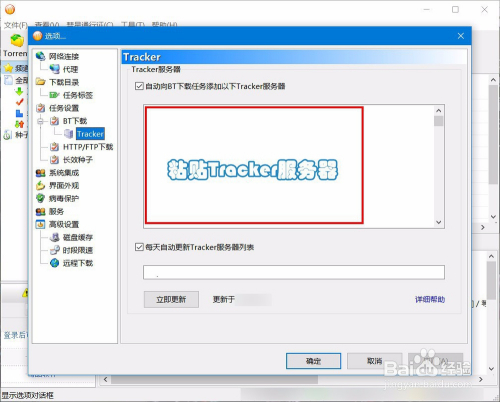Open the 远程下载 globe icon
Screen dimensions: 500x402
pyautogui.click(x=54, y=263)
